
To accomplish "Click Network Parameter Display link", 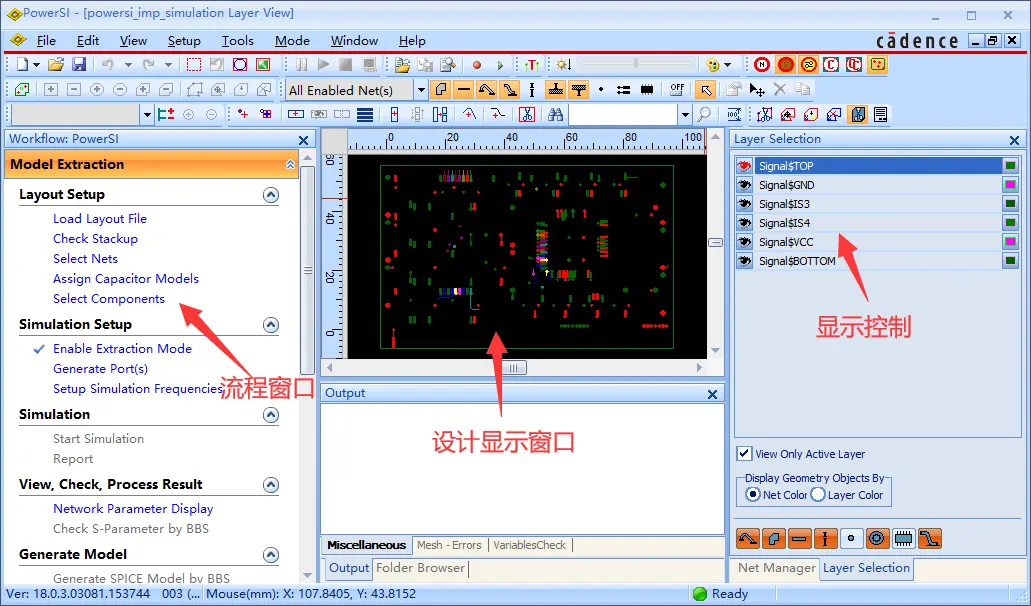I will click(x=133, y=509).
